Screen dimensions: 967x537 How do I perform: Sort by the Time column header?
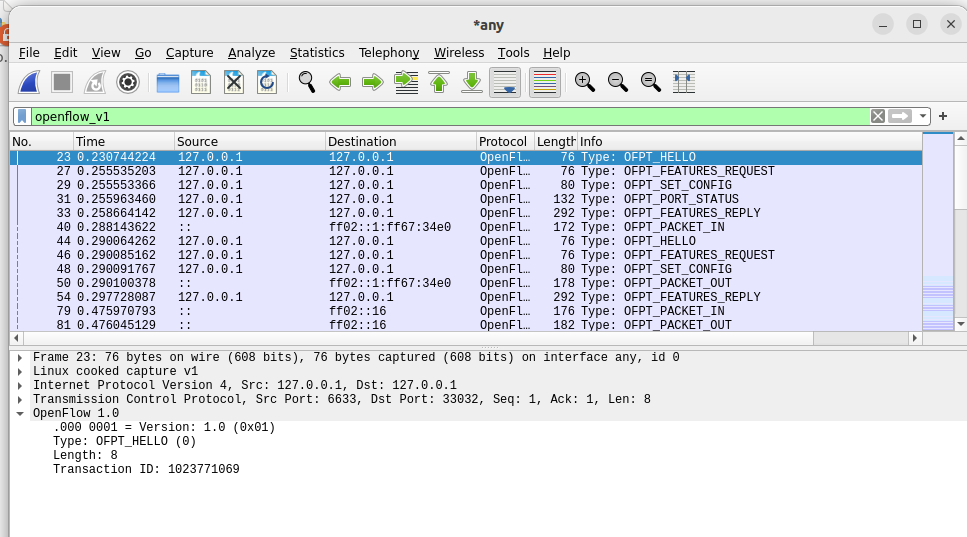coord(124,142)
